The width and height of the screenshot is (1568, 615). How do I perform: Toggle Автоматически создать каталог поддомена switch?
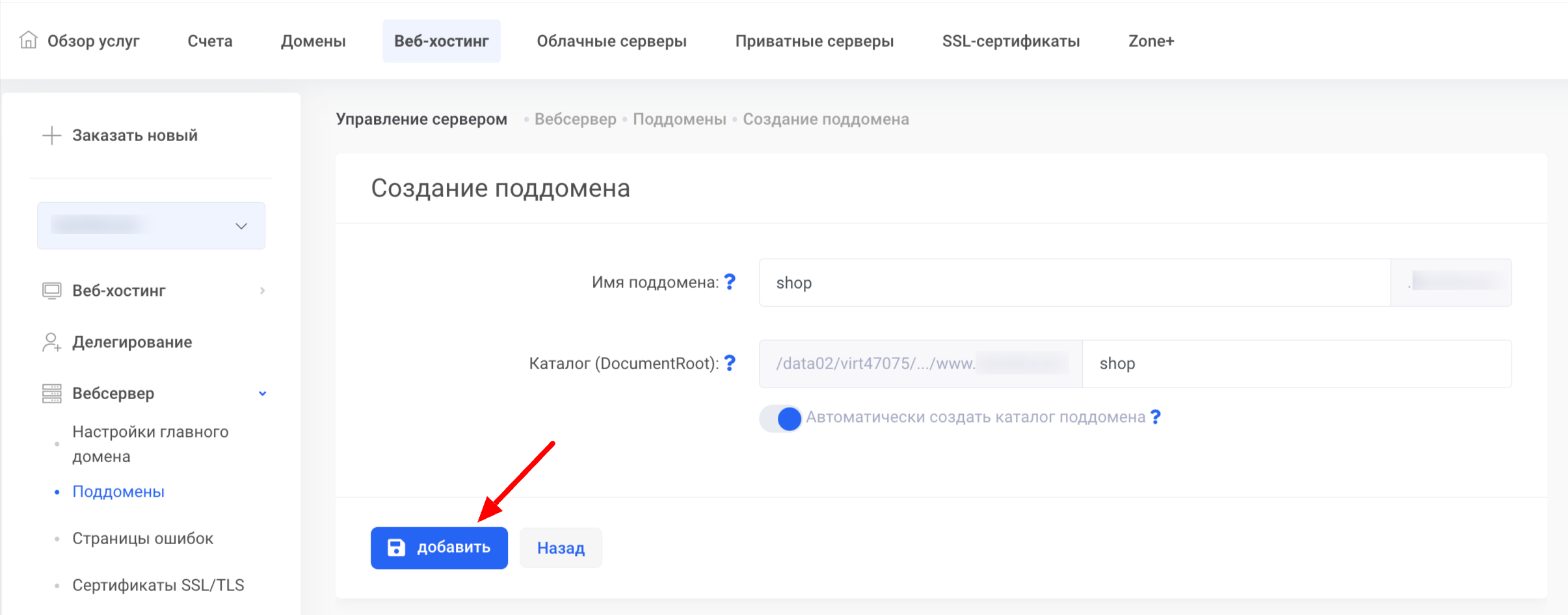click(780, 419)
